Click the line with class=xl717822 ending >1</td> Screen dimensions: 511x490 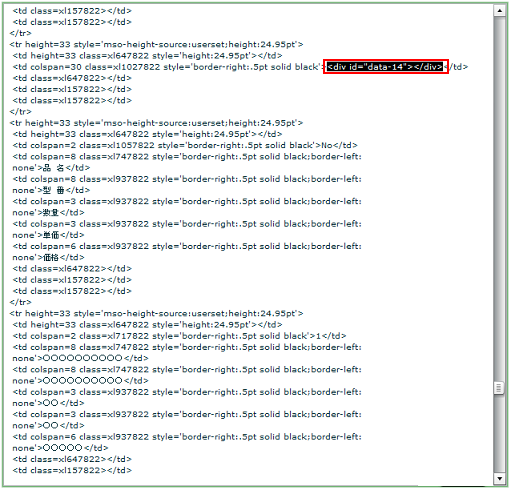(x=179, y=336)
